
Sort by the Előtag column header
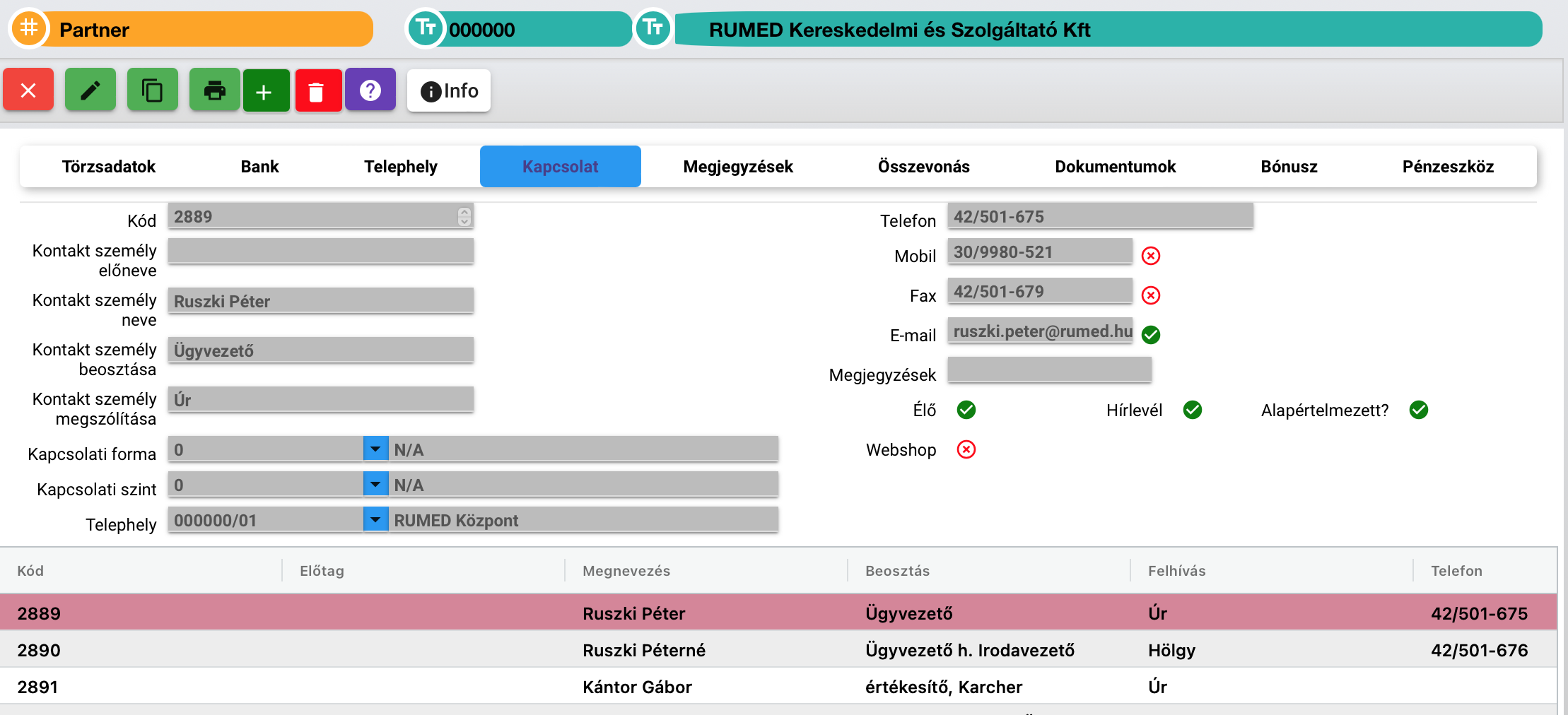(x=322, y=571)
